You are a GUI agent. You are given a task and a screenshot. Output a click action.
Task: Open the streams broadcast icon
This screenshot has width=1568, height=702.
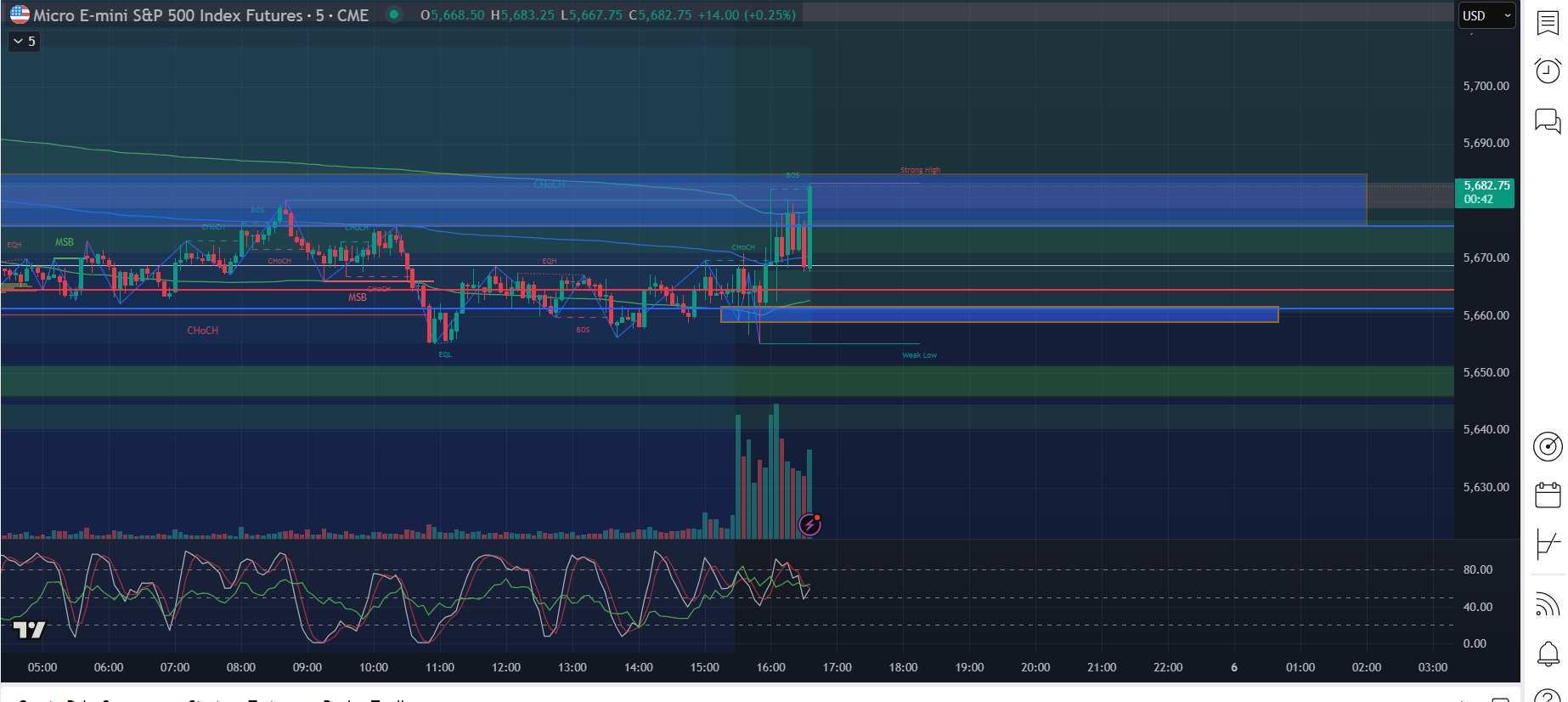coord(1548,604)
